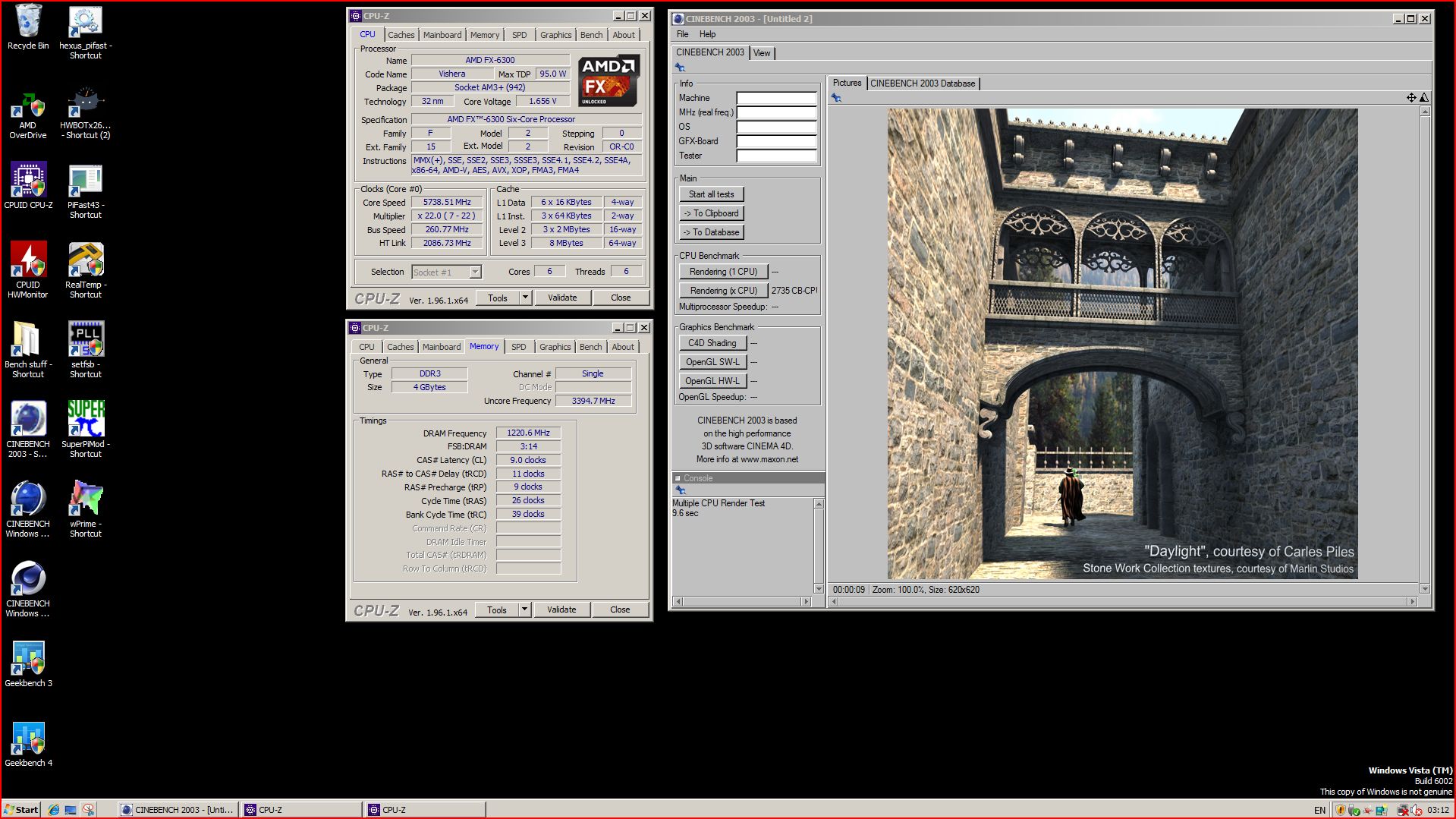The height and width of the screenshot is (819, 1456).
Task: Click GFX-Board input field
Action: click(x=776, y=141)
